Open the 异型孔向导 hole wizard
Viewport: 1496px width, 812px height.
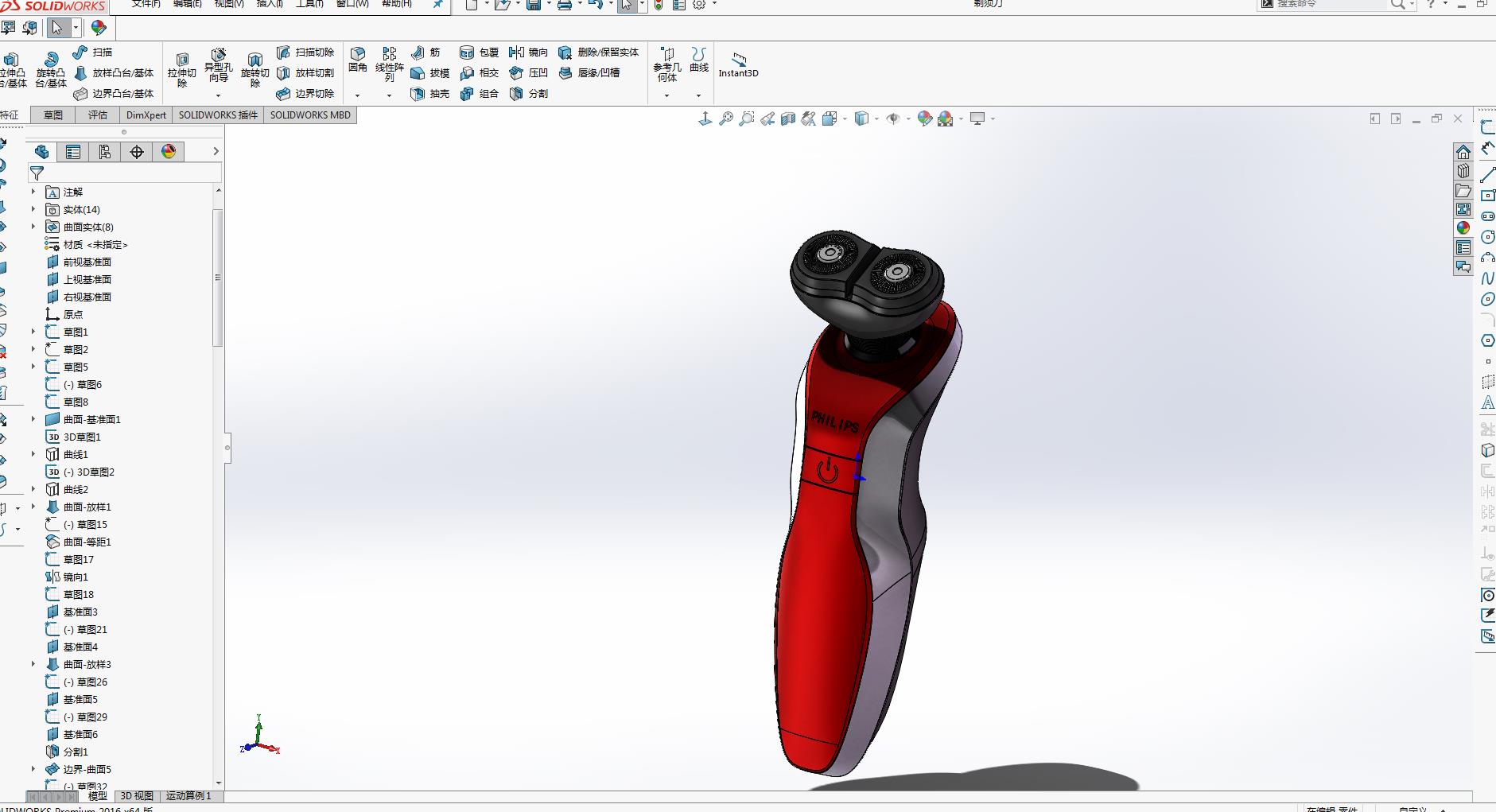(x=218, y=65)
